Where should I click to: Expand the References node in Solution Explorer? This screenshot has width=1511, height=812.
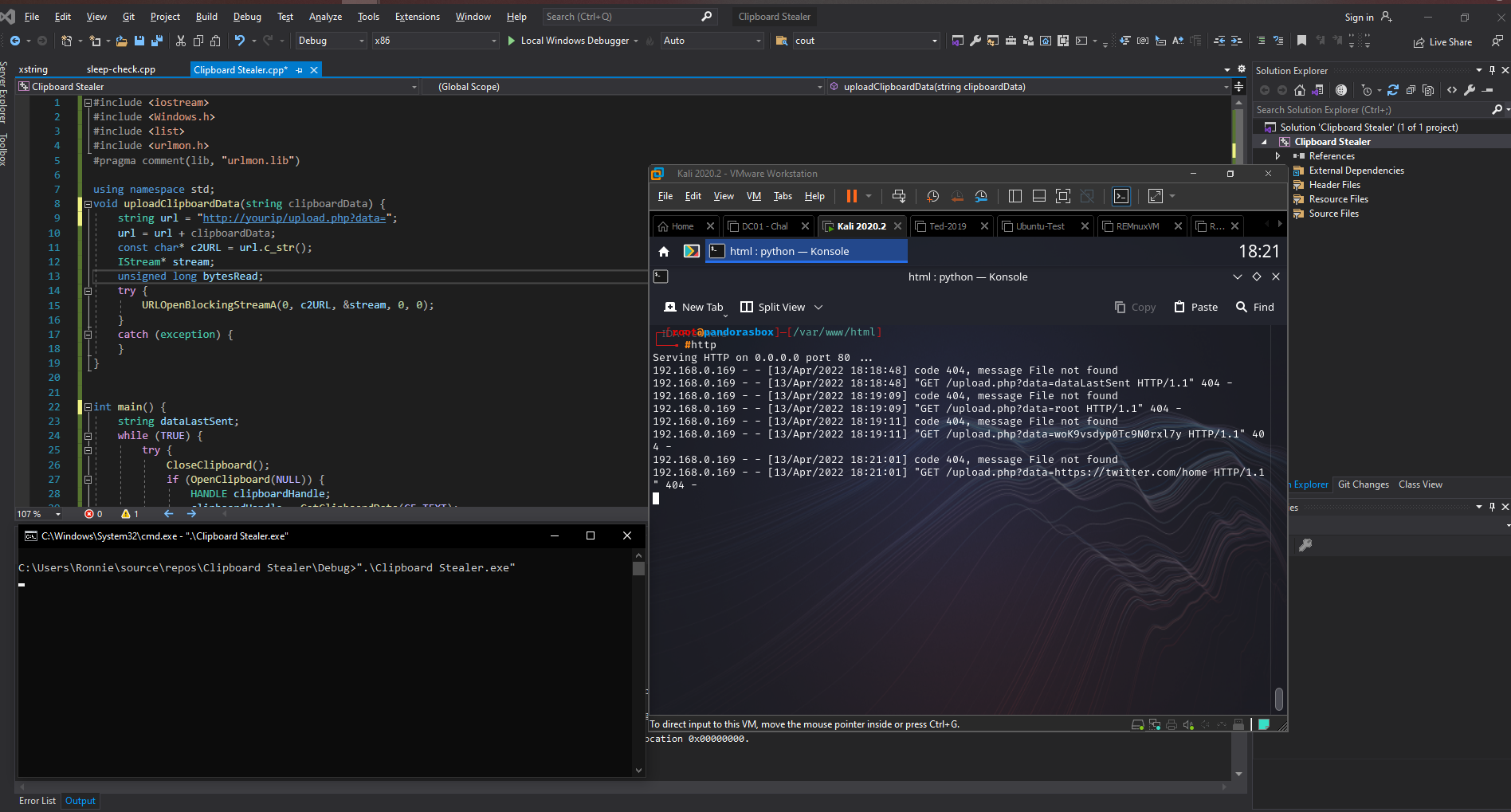pyautogui.click(x=1277, y=156)
